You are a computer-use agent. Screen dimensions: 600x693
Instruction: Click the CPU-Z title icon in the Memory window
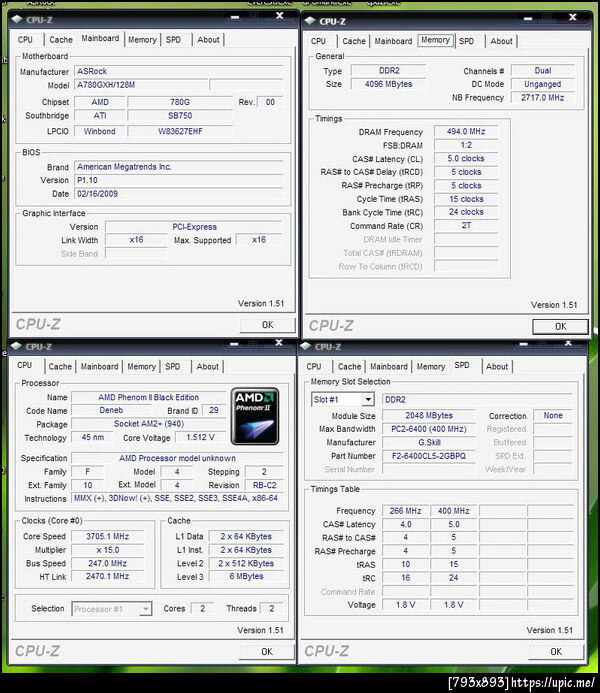coord(310,21)
